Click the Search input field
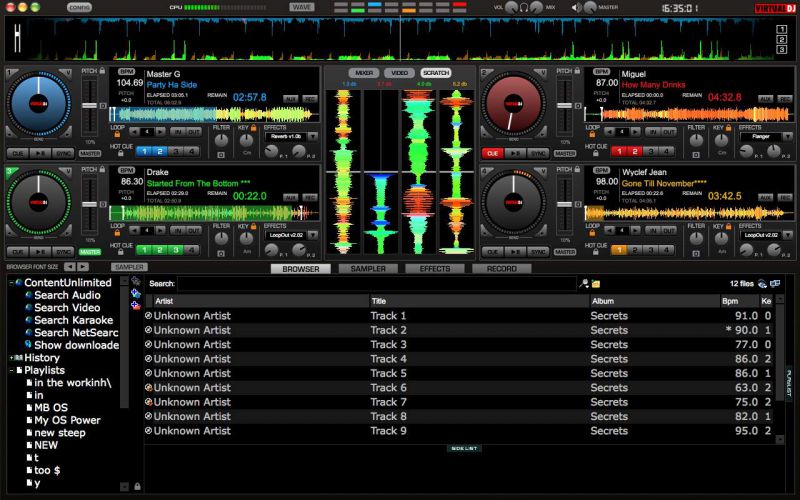 coord(377,284)
